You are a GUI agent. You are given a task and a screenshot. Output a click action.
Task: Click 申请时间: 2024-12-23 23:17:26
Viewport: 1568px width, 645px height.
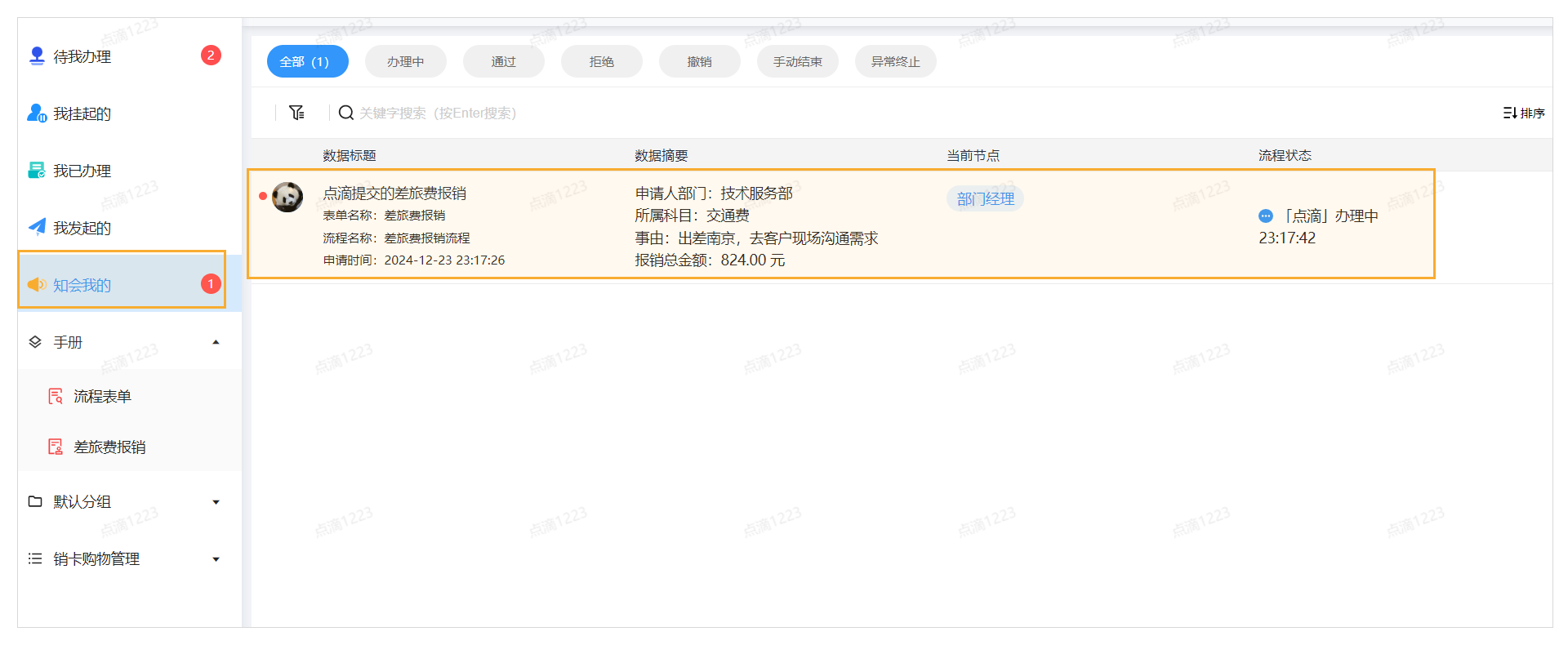(414, 260)
